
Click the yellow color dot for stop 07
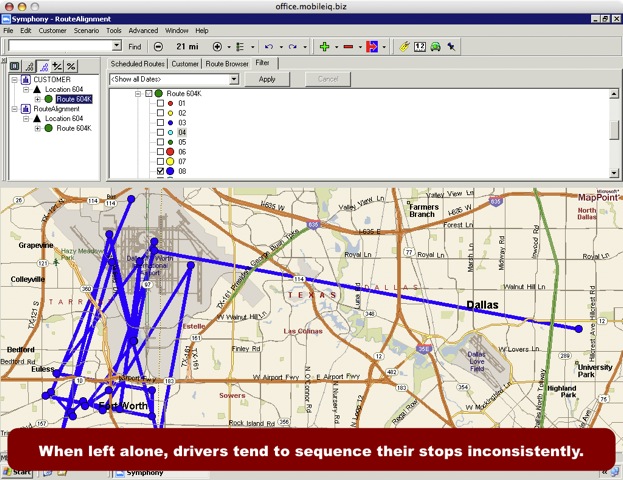171,161
